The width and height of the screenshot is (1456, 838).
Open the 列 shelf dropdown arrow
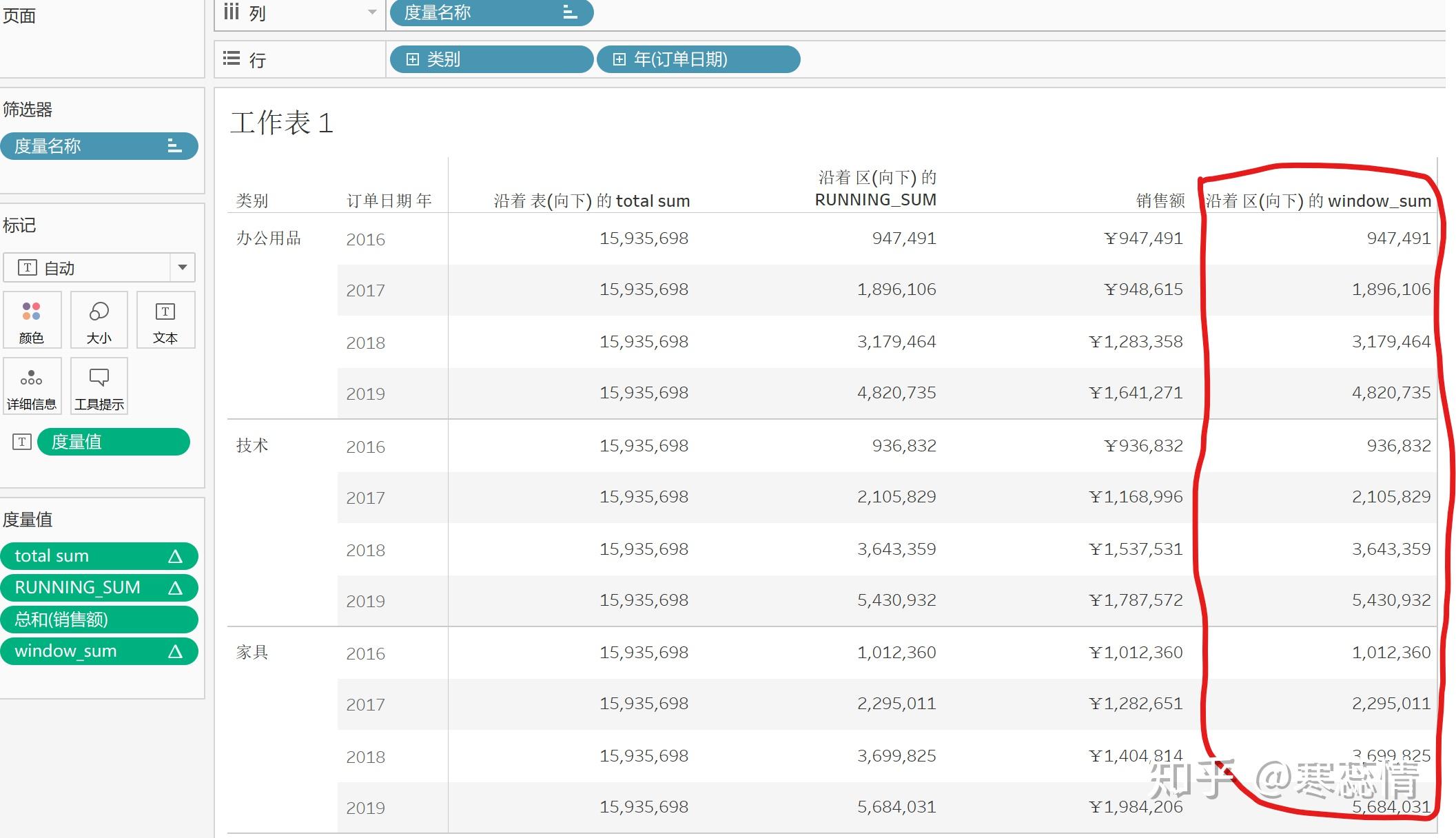(x=372, y=12)
